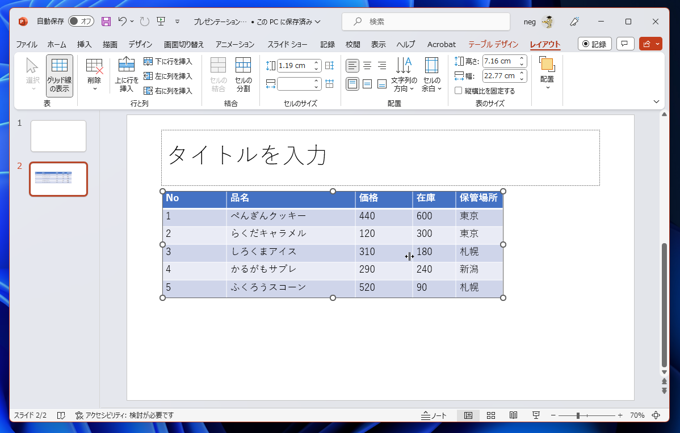
Task: Fit slide to current window icon
Action: pyautogui.click(x=656, y=415)
